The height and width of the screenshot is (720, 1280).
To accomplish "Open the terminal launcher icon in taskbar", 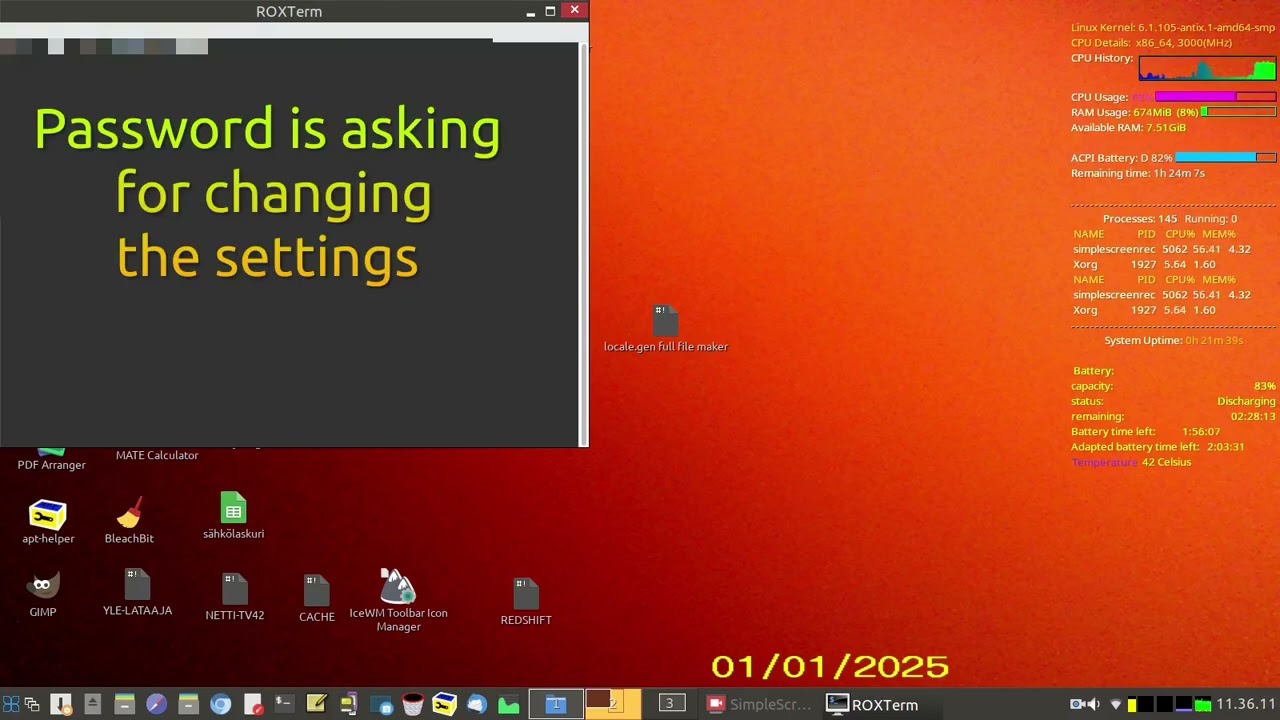I will (284, 703).
